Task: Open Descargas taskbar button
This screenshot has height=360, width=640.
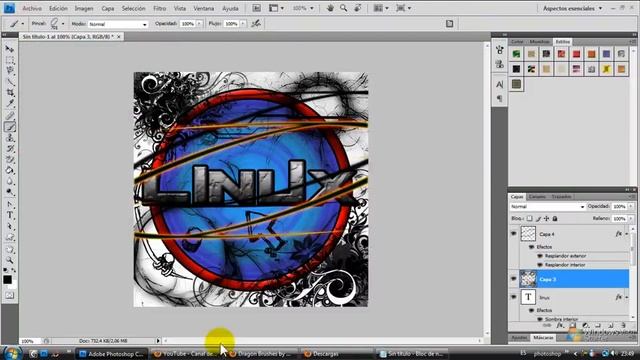Action: point(337,353)
